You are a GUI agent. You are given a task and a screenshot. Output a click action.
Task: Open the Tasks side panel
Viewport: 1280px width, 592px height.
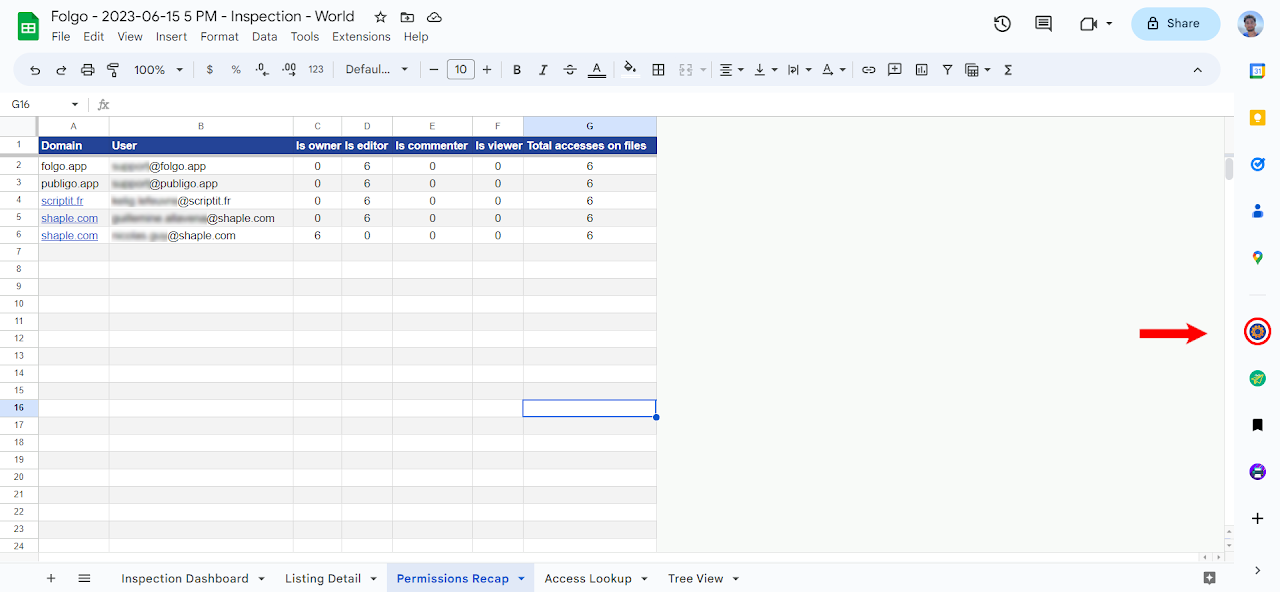pos(1258,164)
